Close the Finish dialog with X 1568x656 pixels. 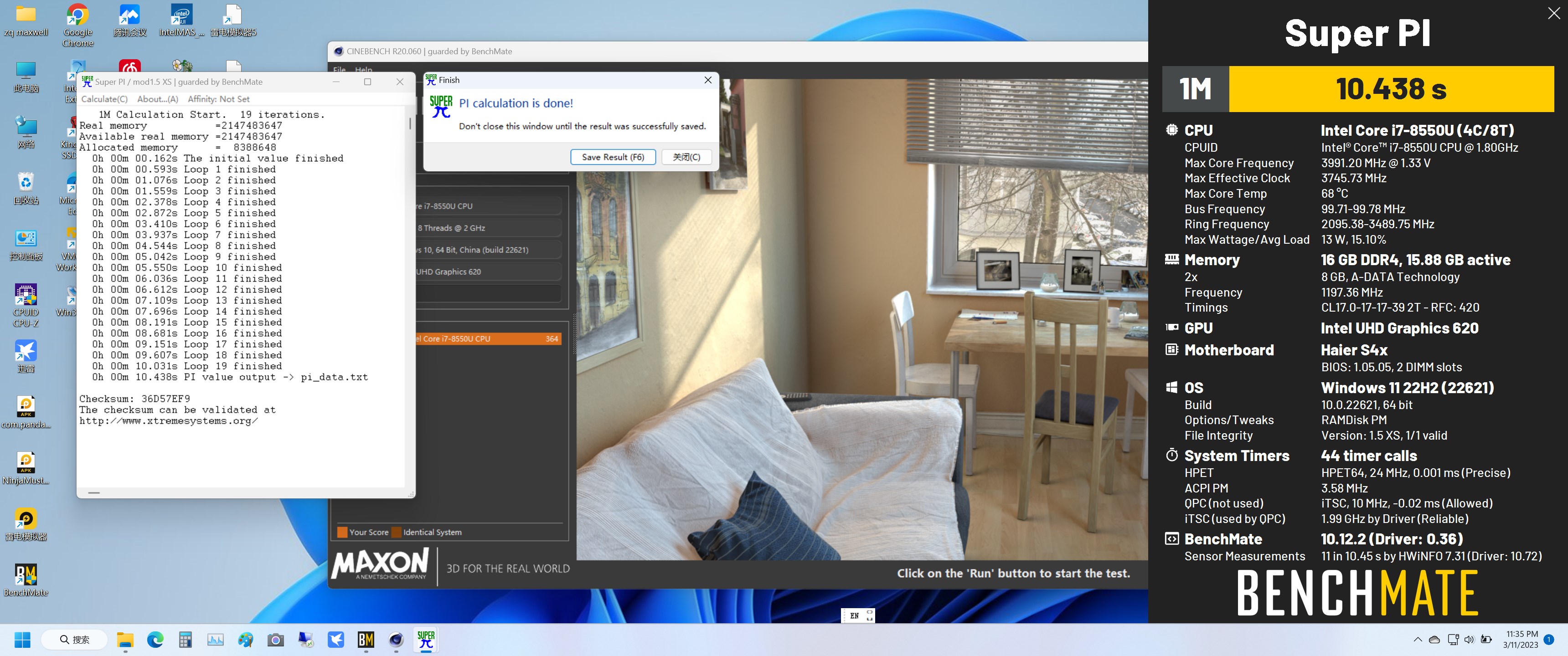point(707,80)
